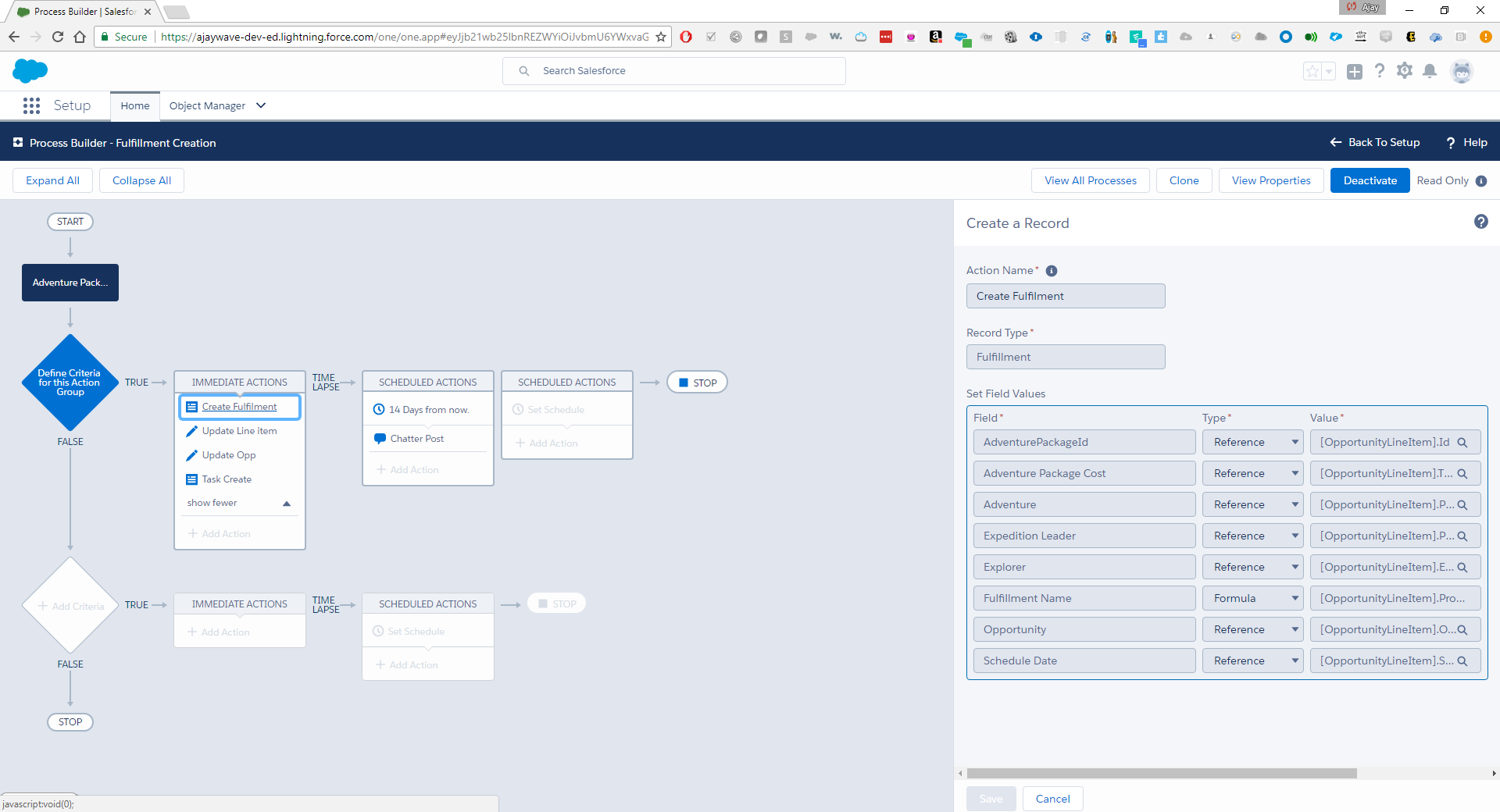The width and height of the screenshot is (1500, 812).
Task: Click the STOP node after scheduled actions
Action: click(x=697, y=383)
